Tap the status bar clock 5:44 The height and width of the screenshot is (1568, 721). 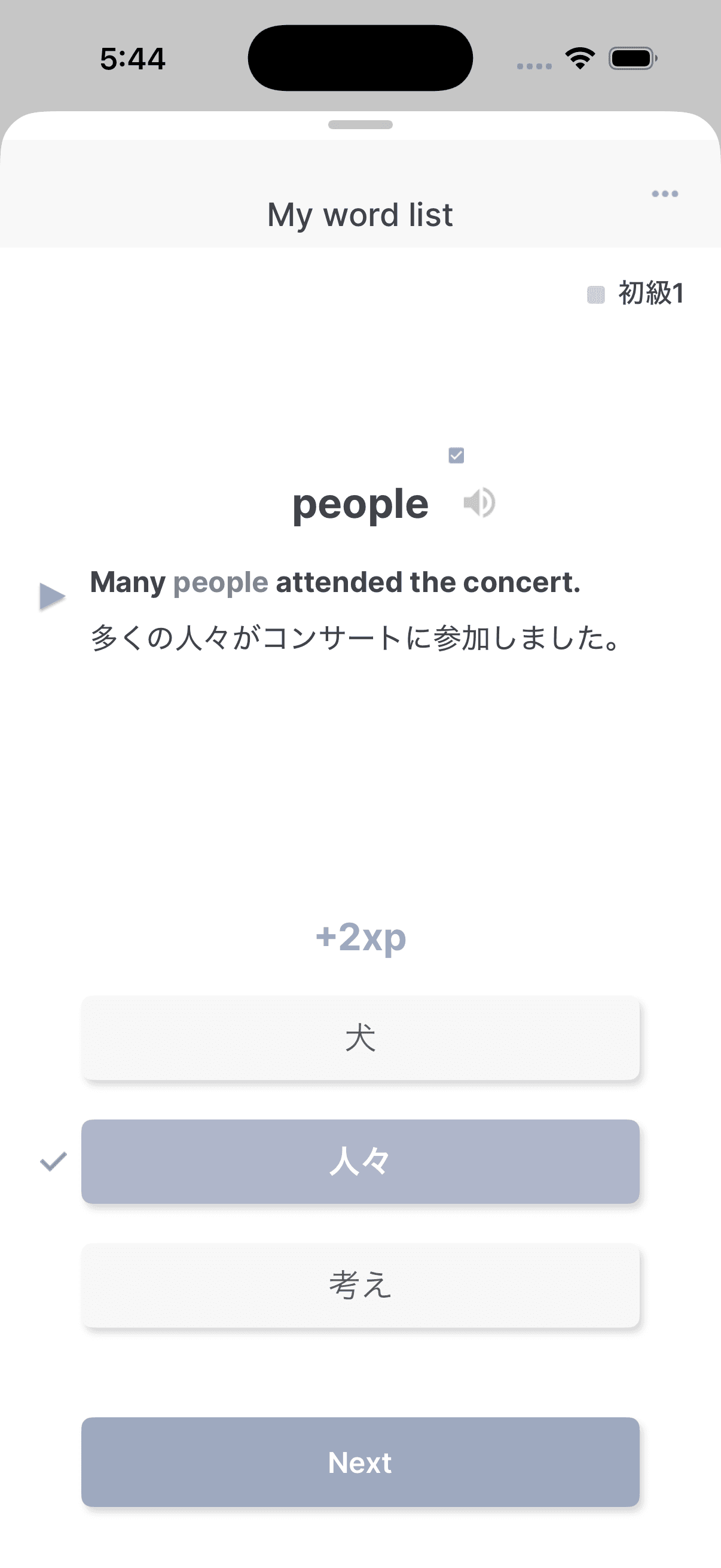point(133,59)
